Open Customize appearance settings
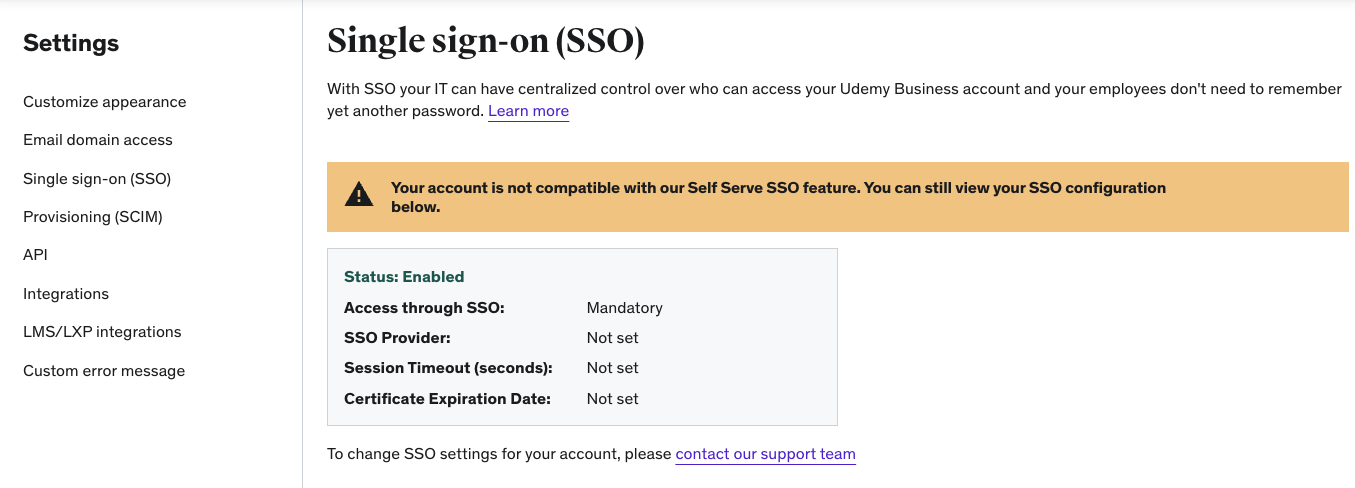The width and height of the screenshot is (1355, 488). click(104, 102)
